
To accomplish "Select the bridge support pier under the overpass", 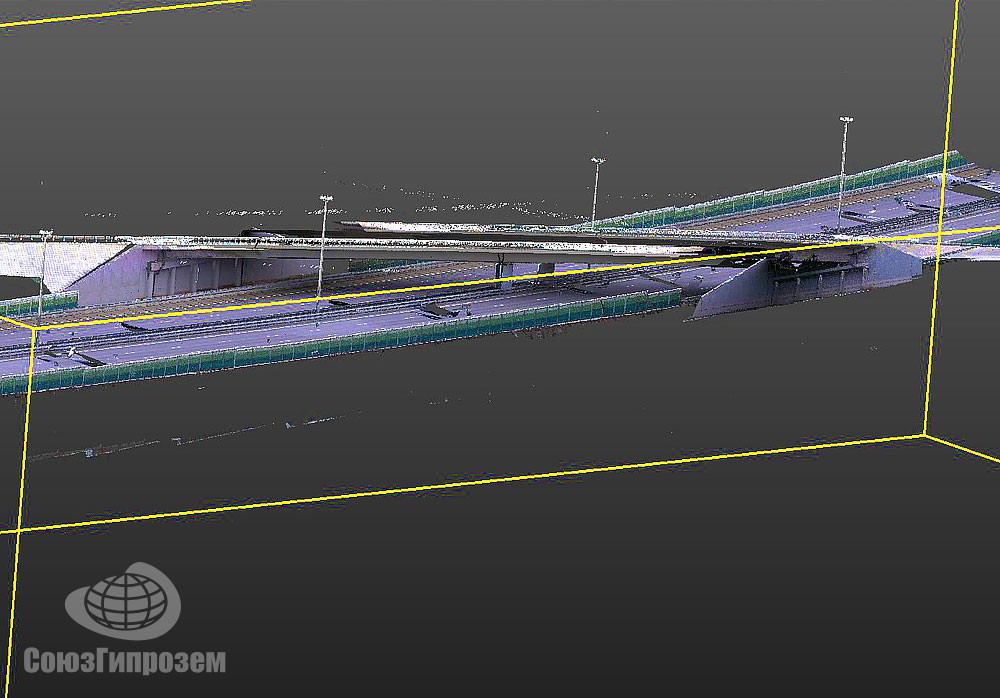I will pos(503,276).
